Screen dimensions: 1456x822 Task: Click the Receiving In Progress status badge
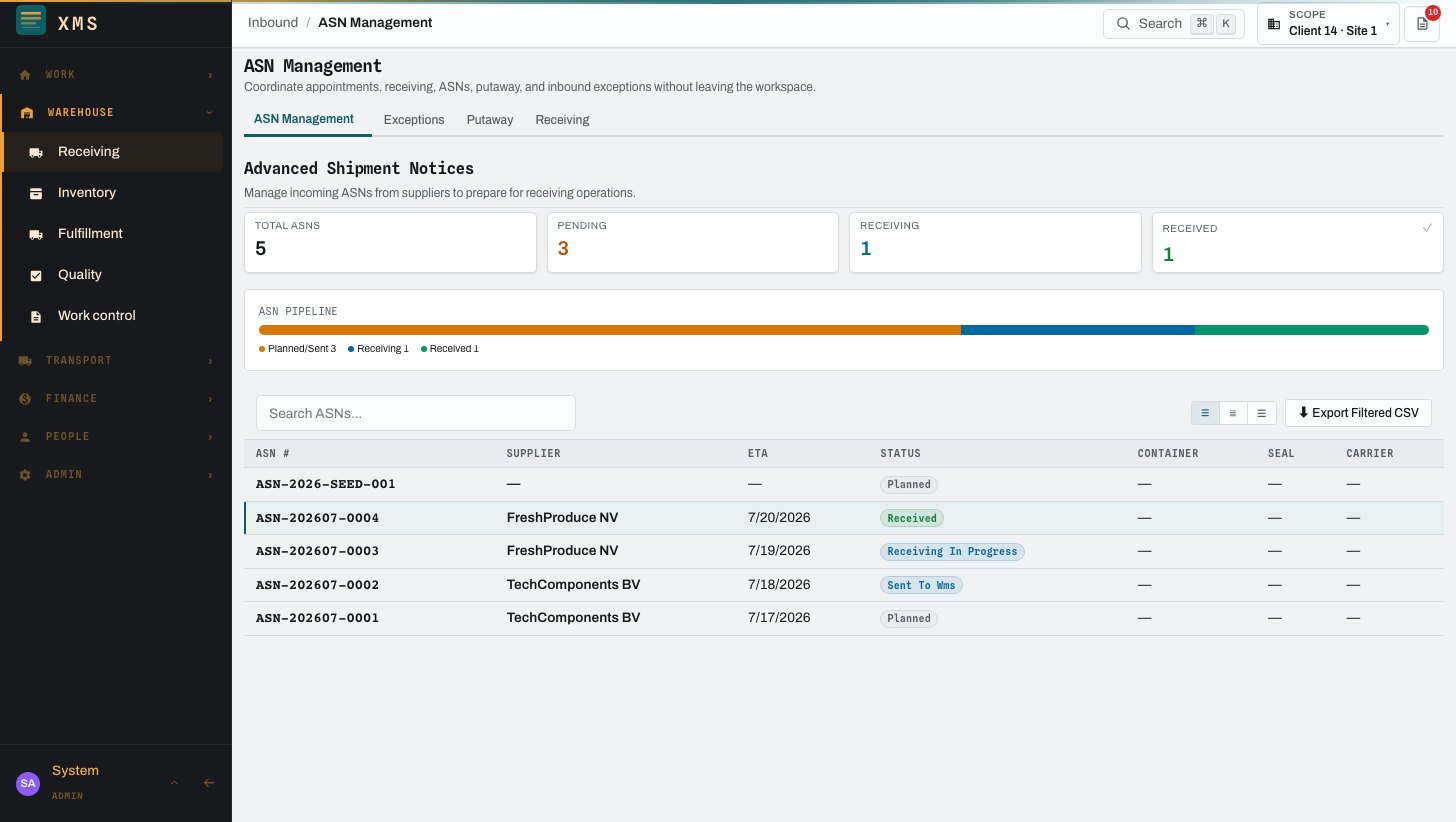952,551
